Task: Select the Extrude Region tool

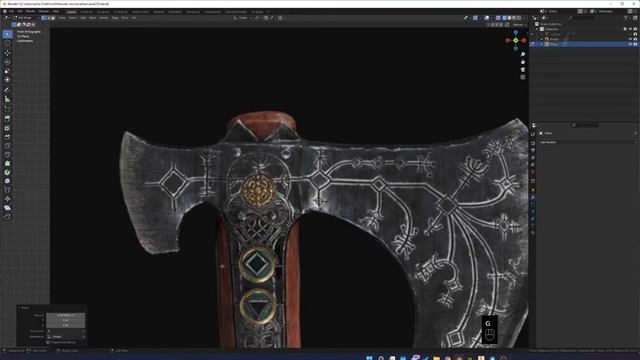Action: (x=7, y=118)
